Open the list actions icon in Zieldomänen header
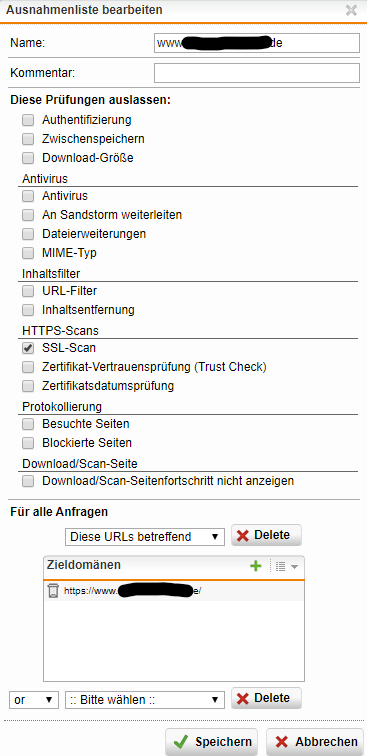The width and height of the screenshot is (367, 756). click(x=286, y=566)
